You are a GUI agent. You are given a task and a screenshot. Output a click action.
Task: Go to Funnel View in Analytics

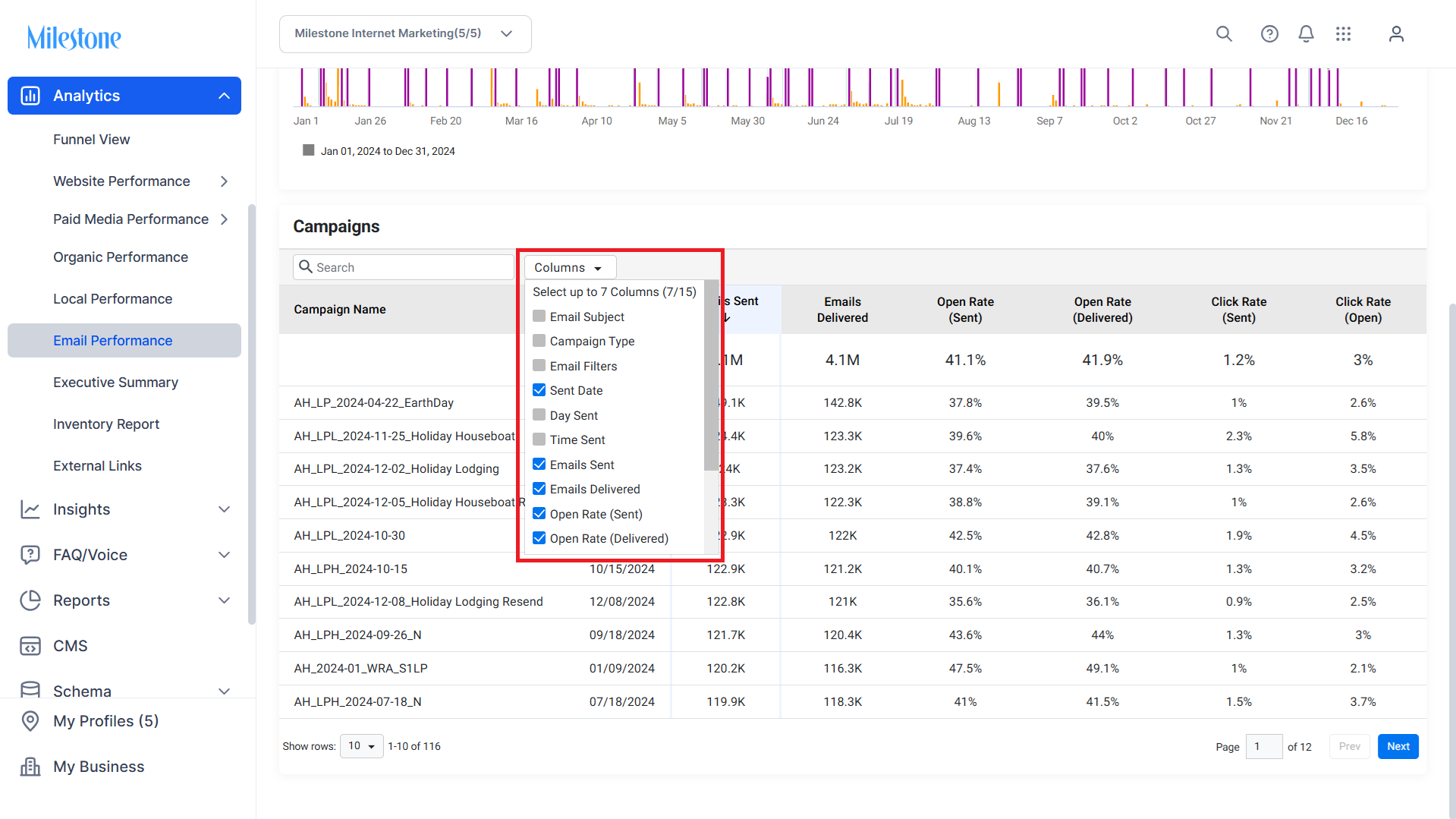[x=91, y=140]
